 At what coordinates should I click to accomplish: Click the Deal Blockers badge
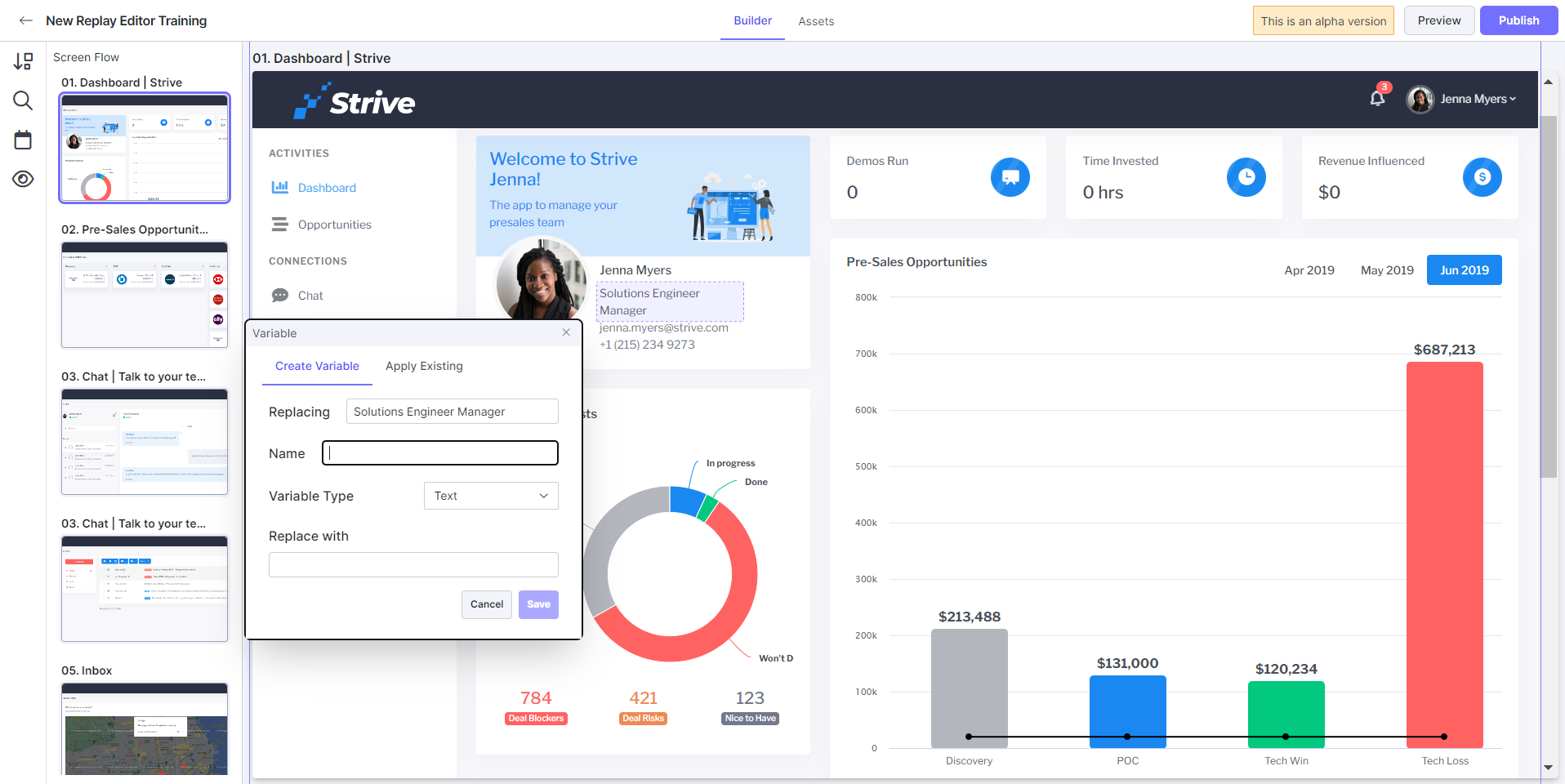pos(536,719)
